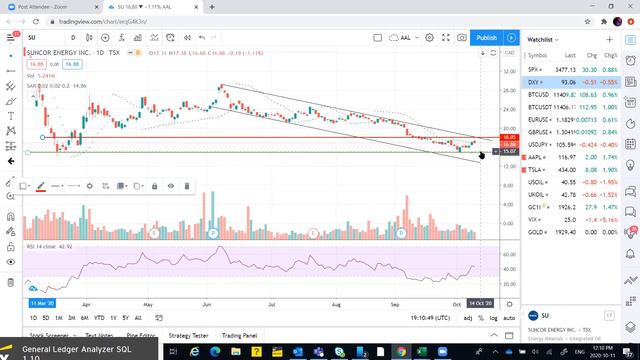The height and width of the screenshot is (360, 640).
Task: Take a chart snapshot with the camera icon
Action: coord(462,38)
